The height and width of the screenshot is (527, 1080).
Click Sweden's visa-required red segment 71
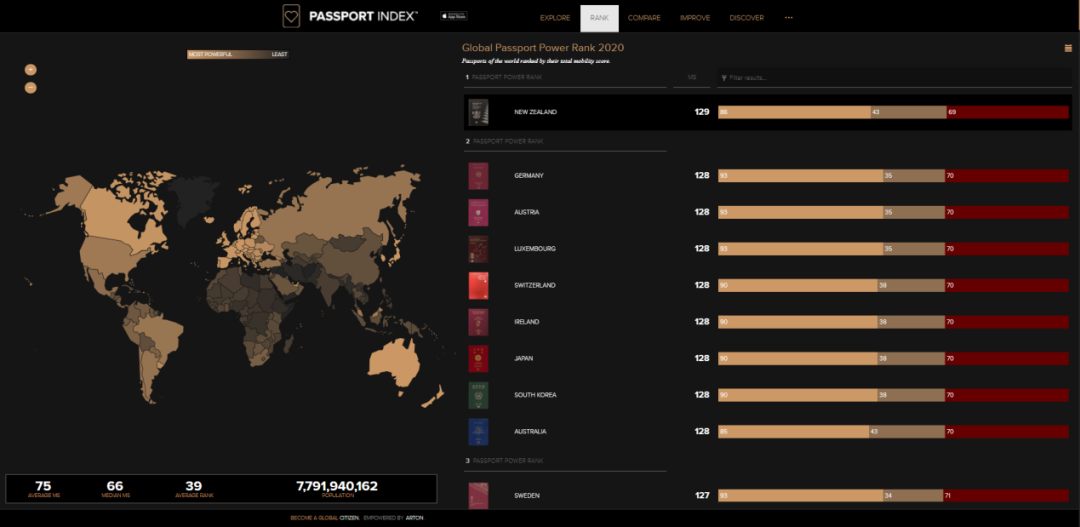pyautogui.click(x=1006, y=495)
